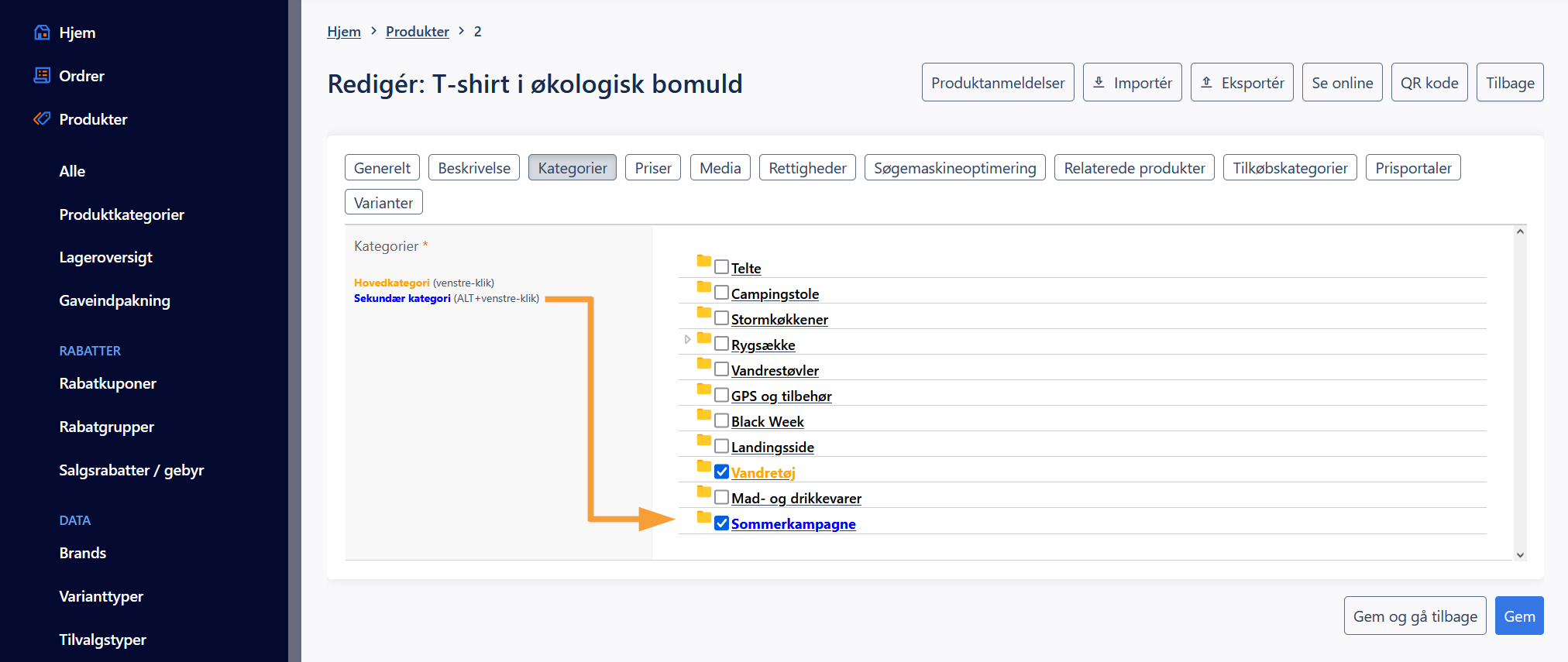Image resolution: width=1568 pixels, height=662 pixels.
Task: Click the folder icon next to Mad- og drikkevarer
Action: (x=704, y=491)
